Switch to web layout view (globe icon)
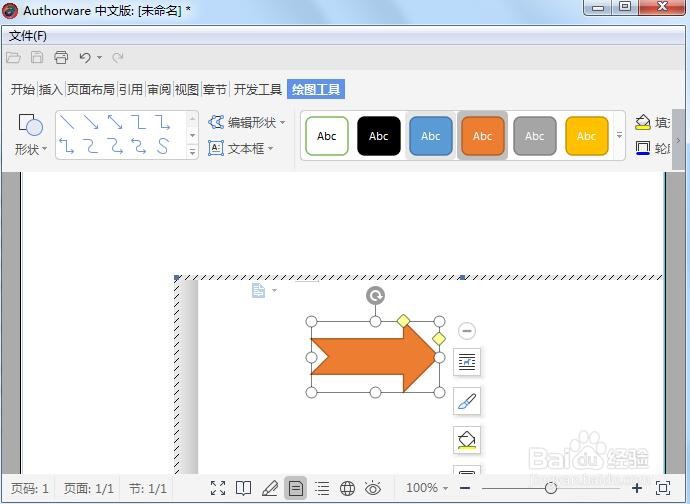 click(x=347, y=488)
